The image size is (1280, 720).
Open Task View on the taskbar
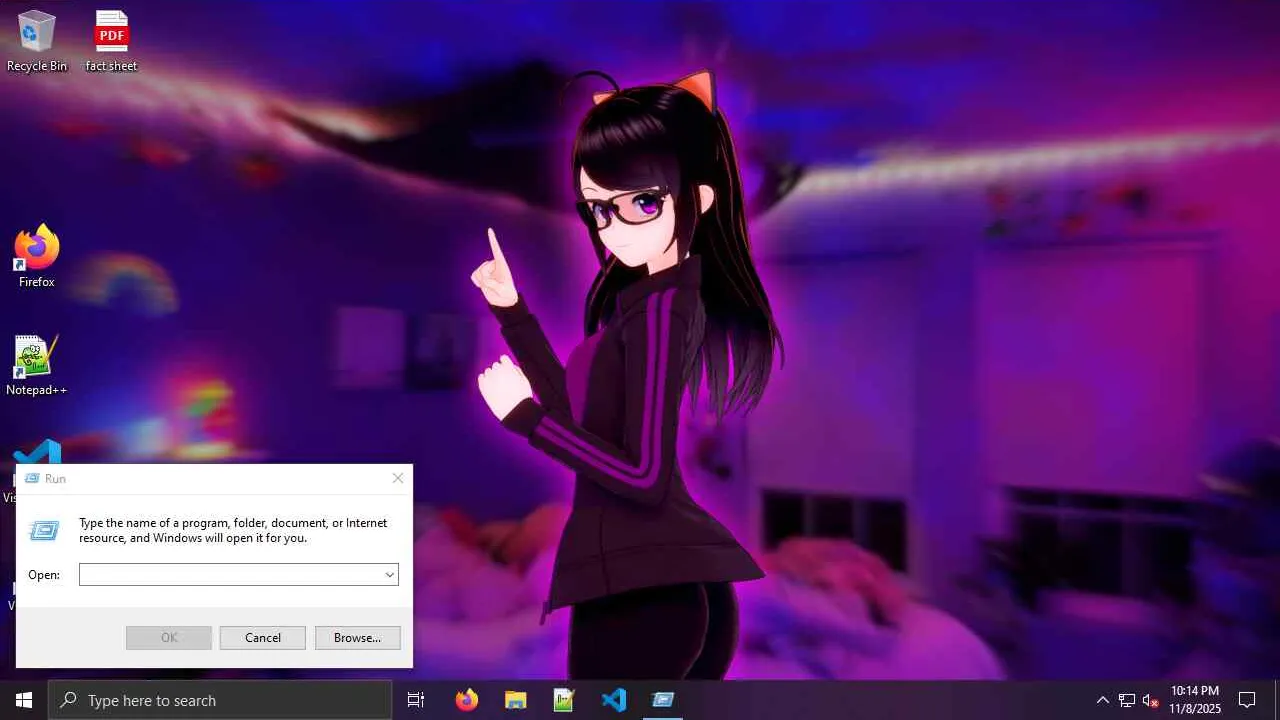(x=416, y=700)
